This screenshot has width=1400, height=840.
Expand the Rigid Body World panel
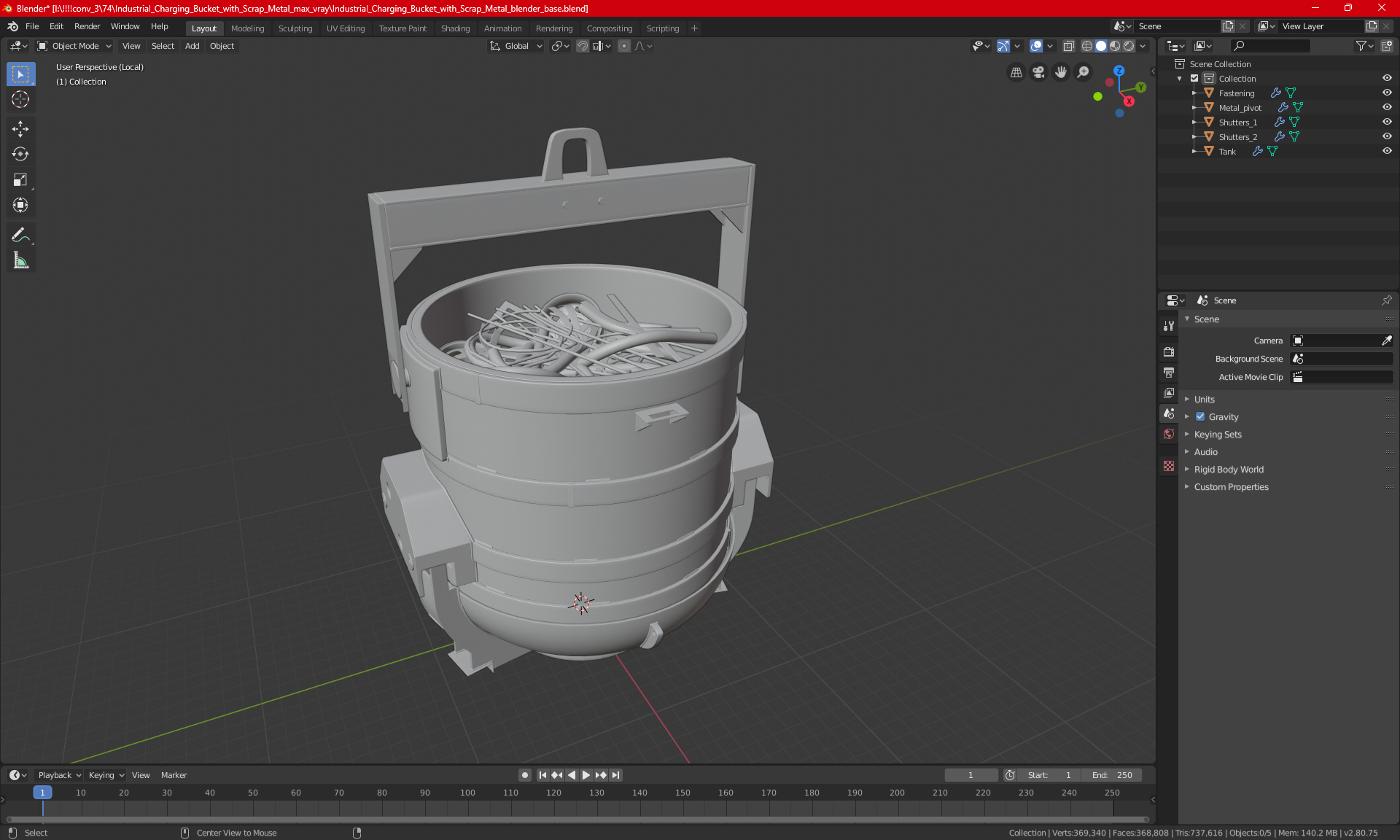1229,470
